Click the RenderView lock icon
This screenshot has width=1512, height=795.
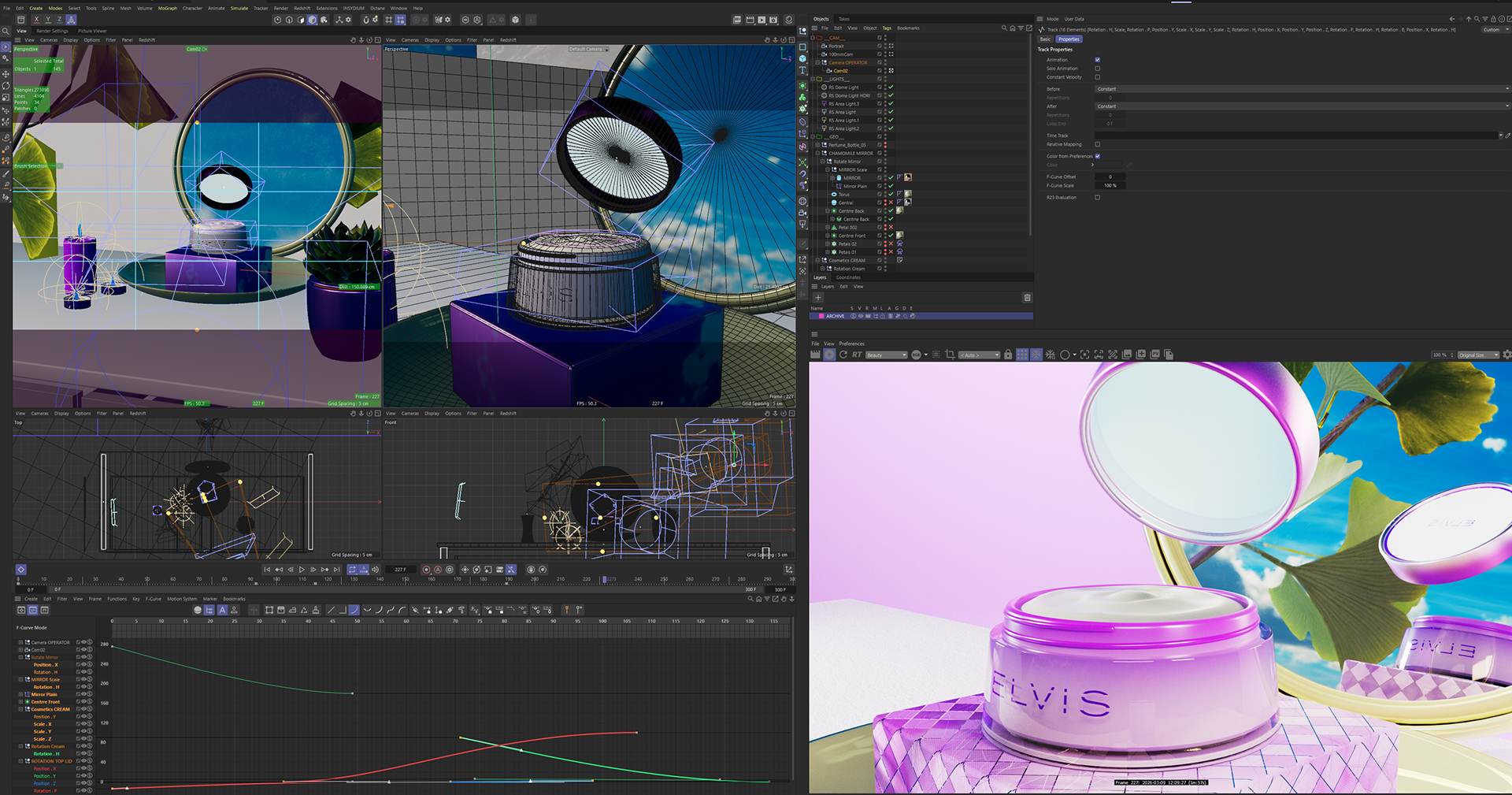1008,355
